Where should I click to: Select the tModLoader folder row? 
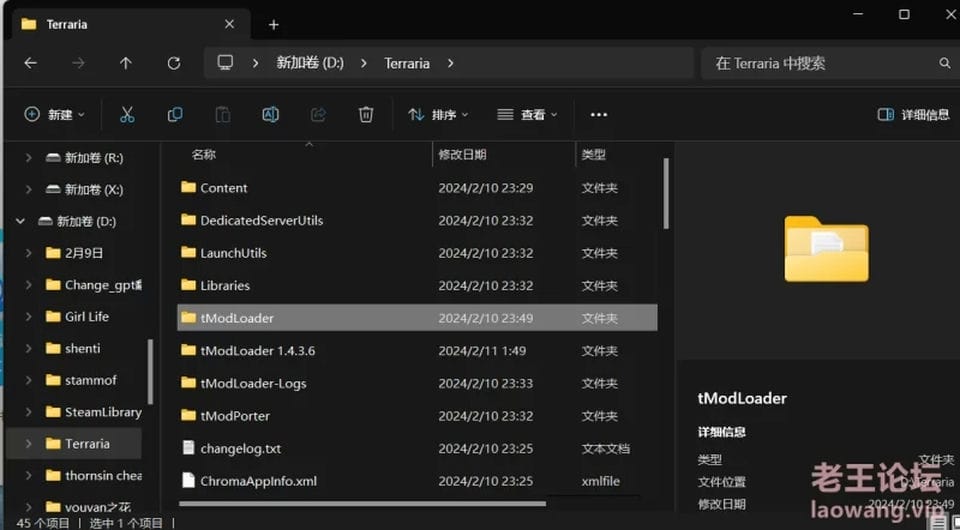click(x=417, y=318)
